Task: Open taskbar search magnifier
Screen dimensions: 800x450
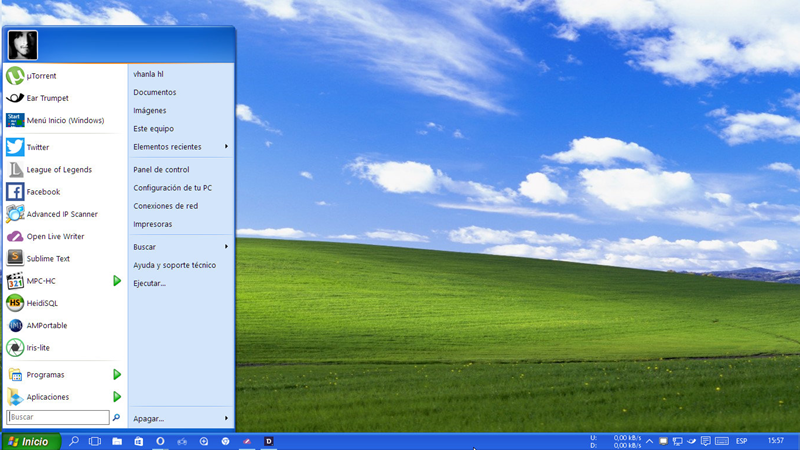Action: [x=74, y=441]
